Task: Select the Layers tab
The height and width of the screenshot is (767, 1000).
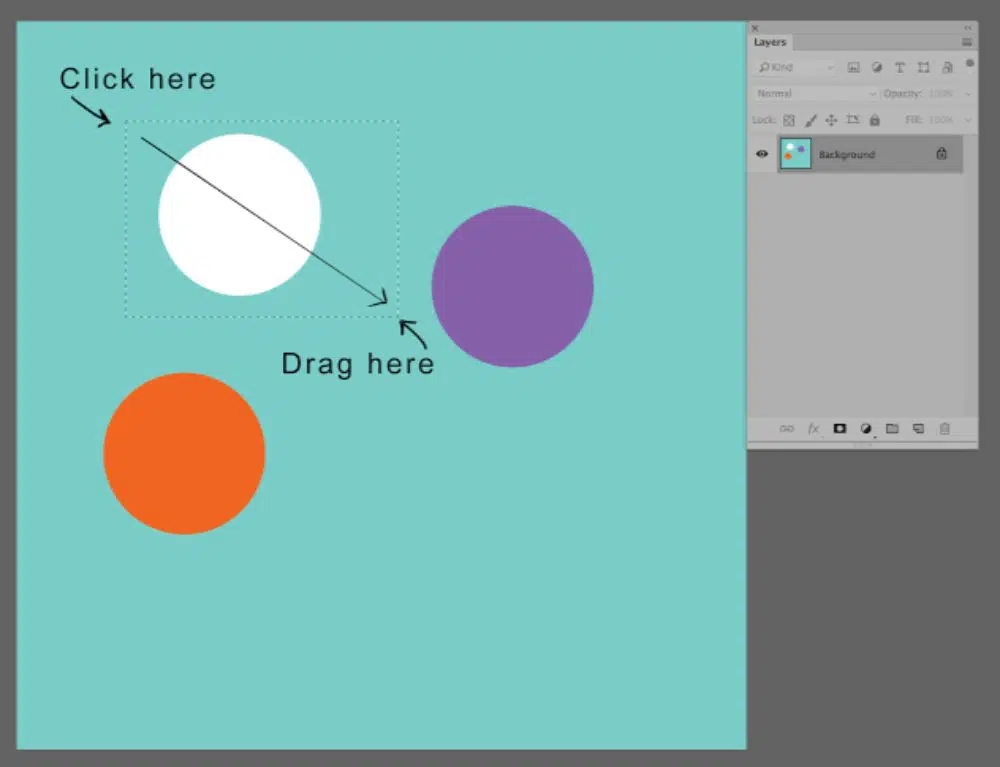Action: tap(770, 42)
